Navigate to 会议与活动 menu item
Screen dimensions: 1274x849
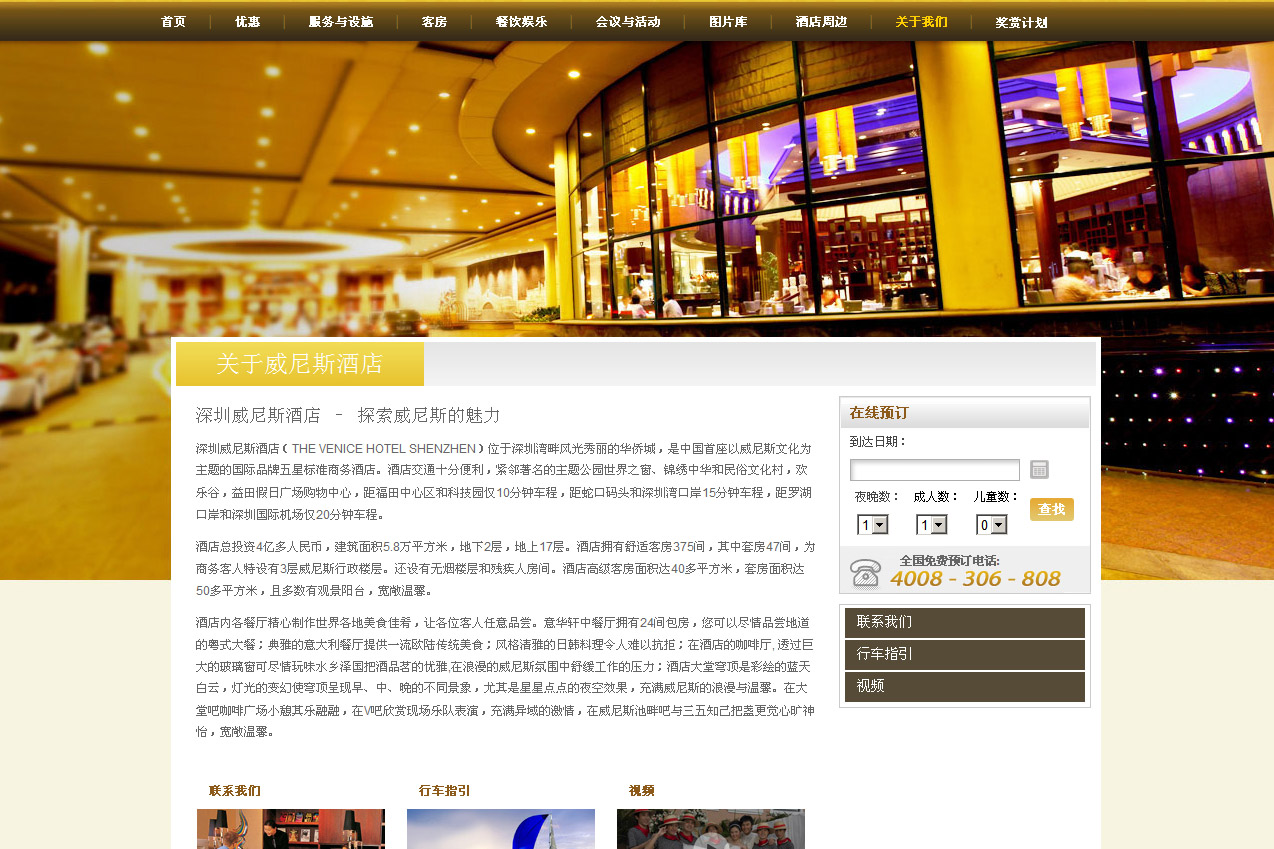click(627, 22)
